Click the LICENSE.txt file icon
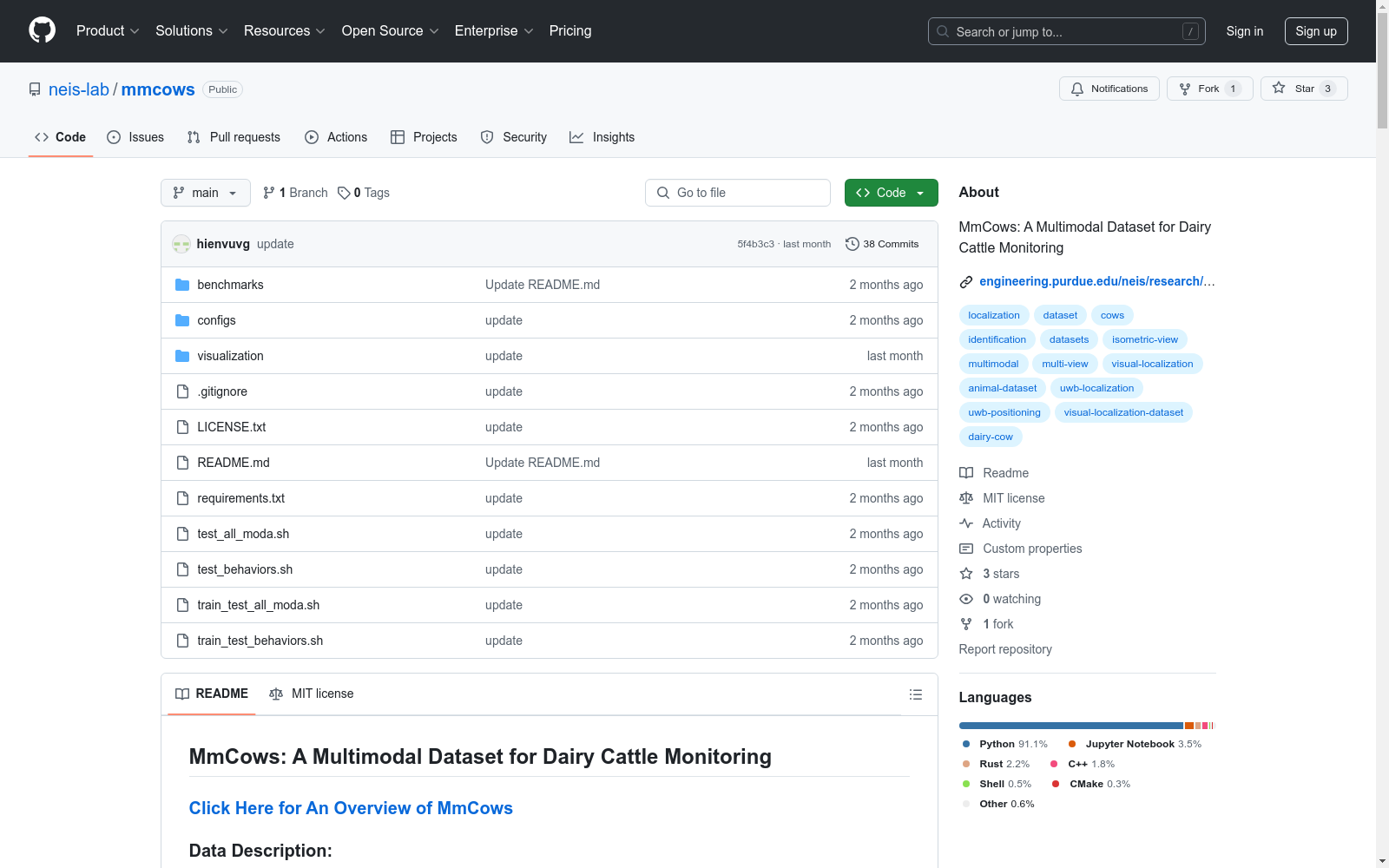This screenshot has height=868, width=1389. click(x=182, y=427)
